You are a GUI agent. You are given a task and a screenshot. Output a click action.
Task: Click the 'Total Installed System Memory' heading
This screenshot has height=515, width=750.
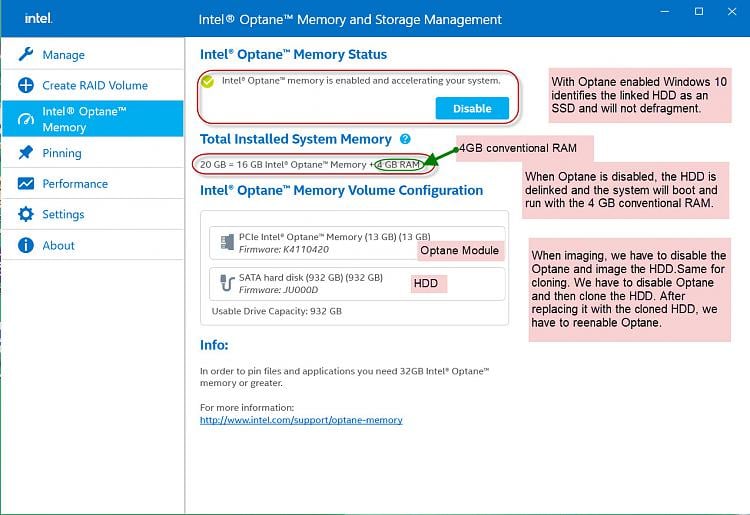pos(296,139)
